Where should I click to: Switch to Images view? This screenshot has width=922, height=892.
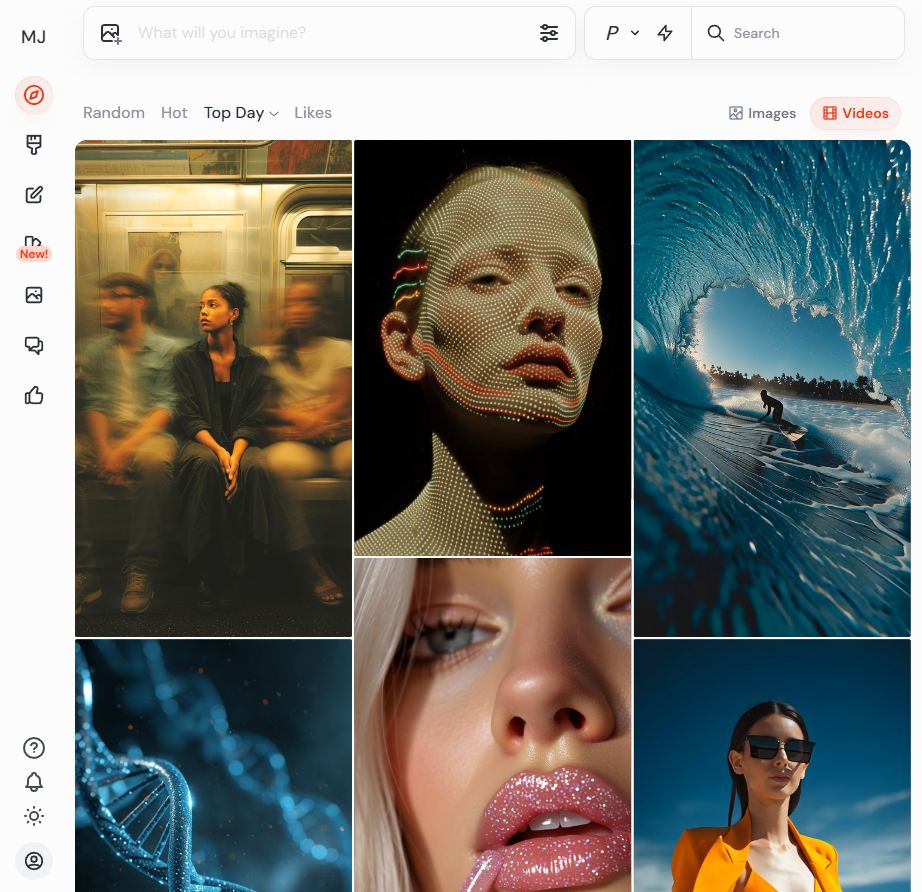coord(762,113)
